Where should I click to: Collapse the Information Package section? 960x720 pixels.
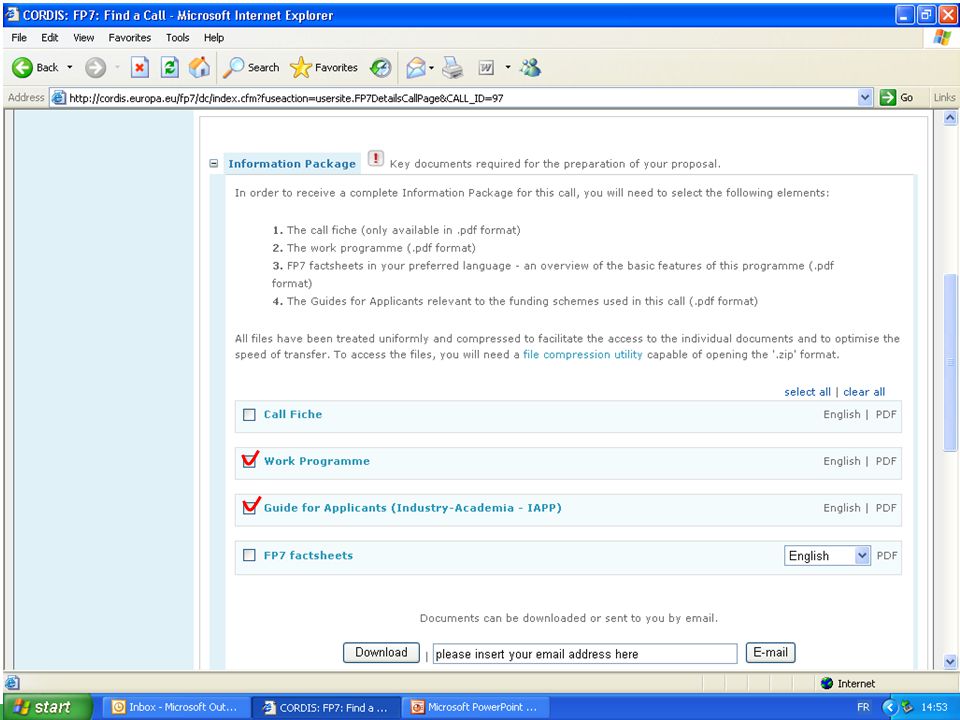coord(214,163)
